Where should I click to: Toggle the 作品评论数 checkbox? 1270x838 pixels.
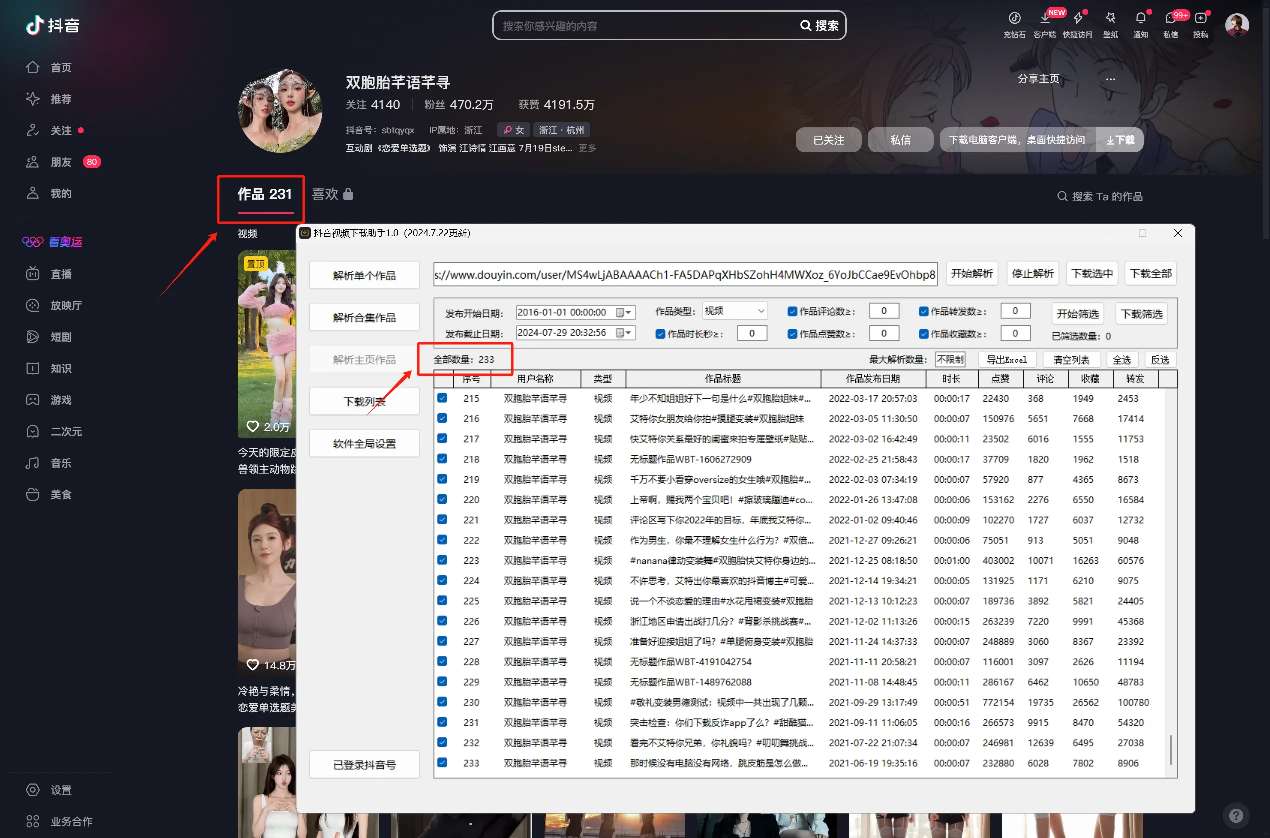(793, 311)
